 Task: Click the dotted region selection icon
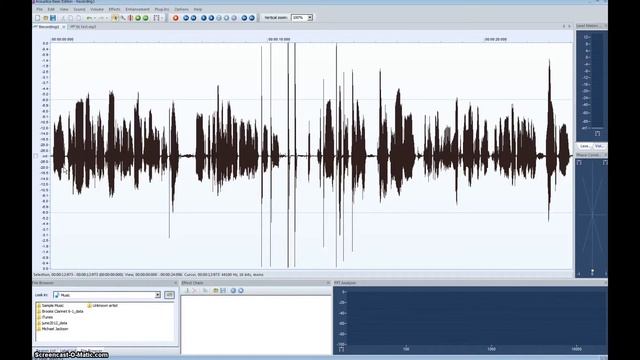coord(156,18)
